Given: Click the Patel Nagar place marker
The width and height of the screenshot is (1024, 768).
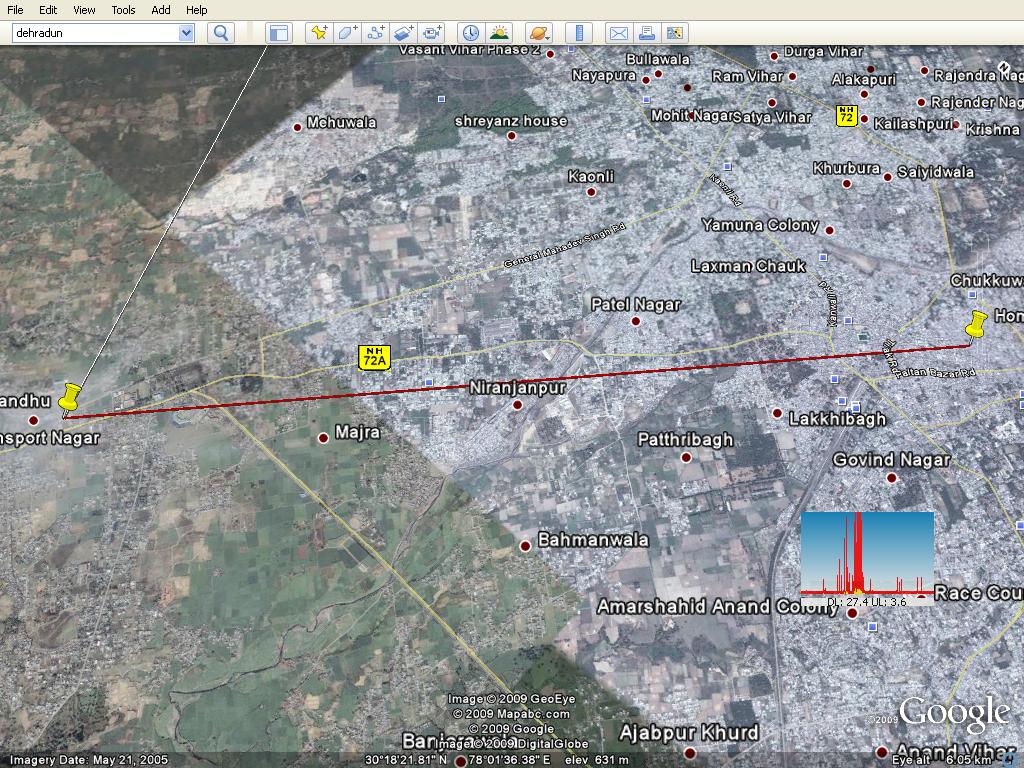Looking at the screenshot, I should (635, 321).
